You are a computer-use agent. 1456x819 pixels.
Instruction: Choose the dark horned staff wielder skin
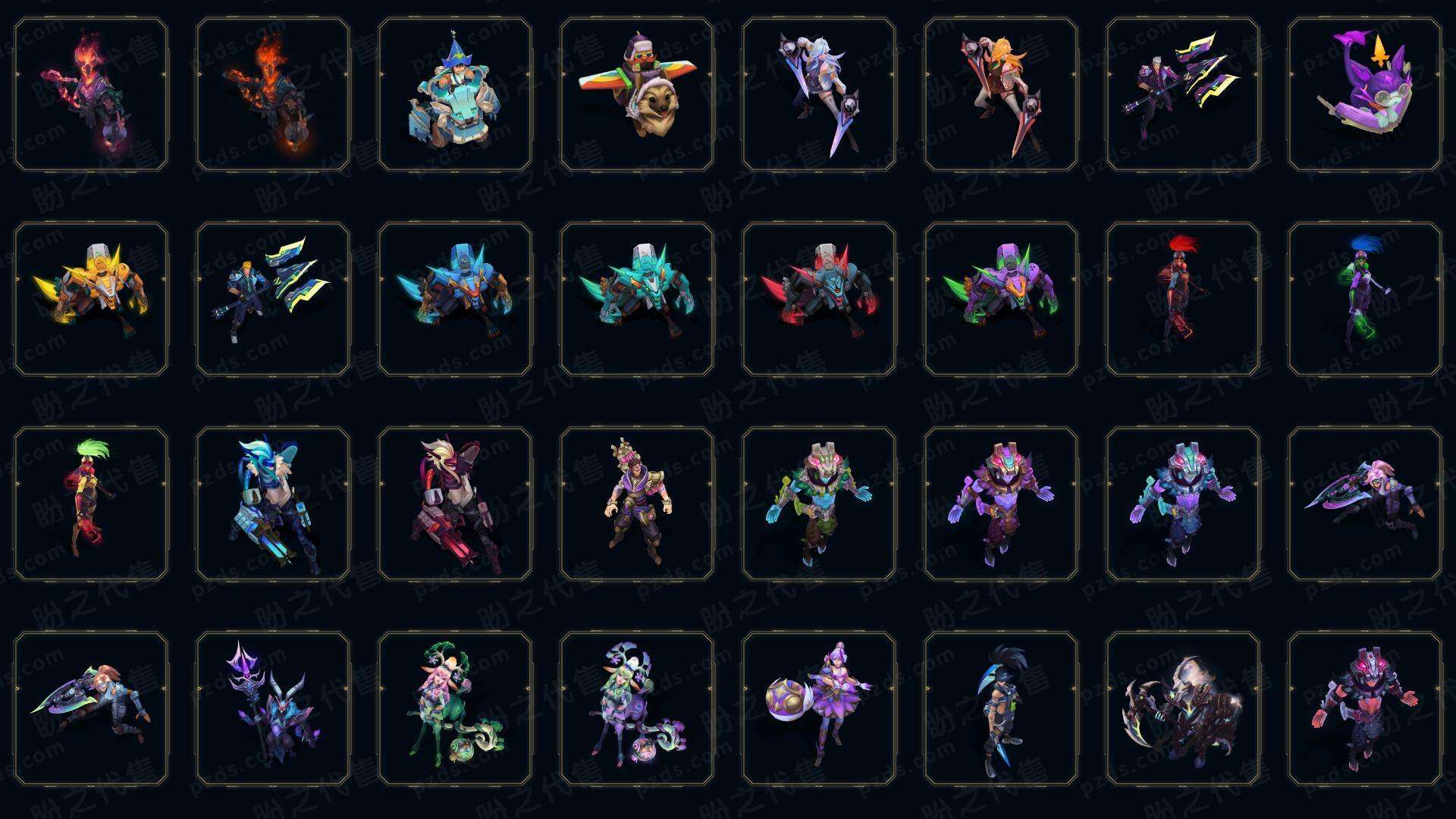click(x=273, y=708)
